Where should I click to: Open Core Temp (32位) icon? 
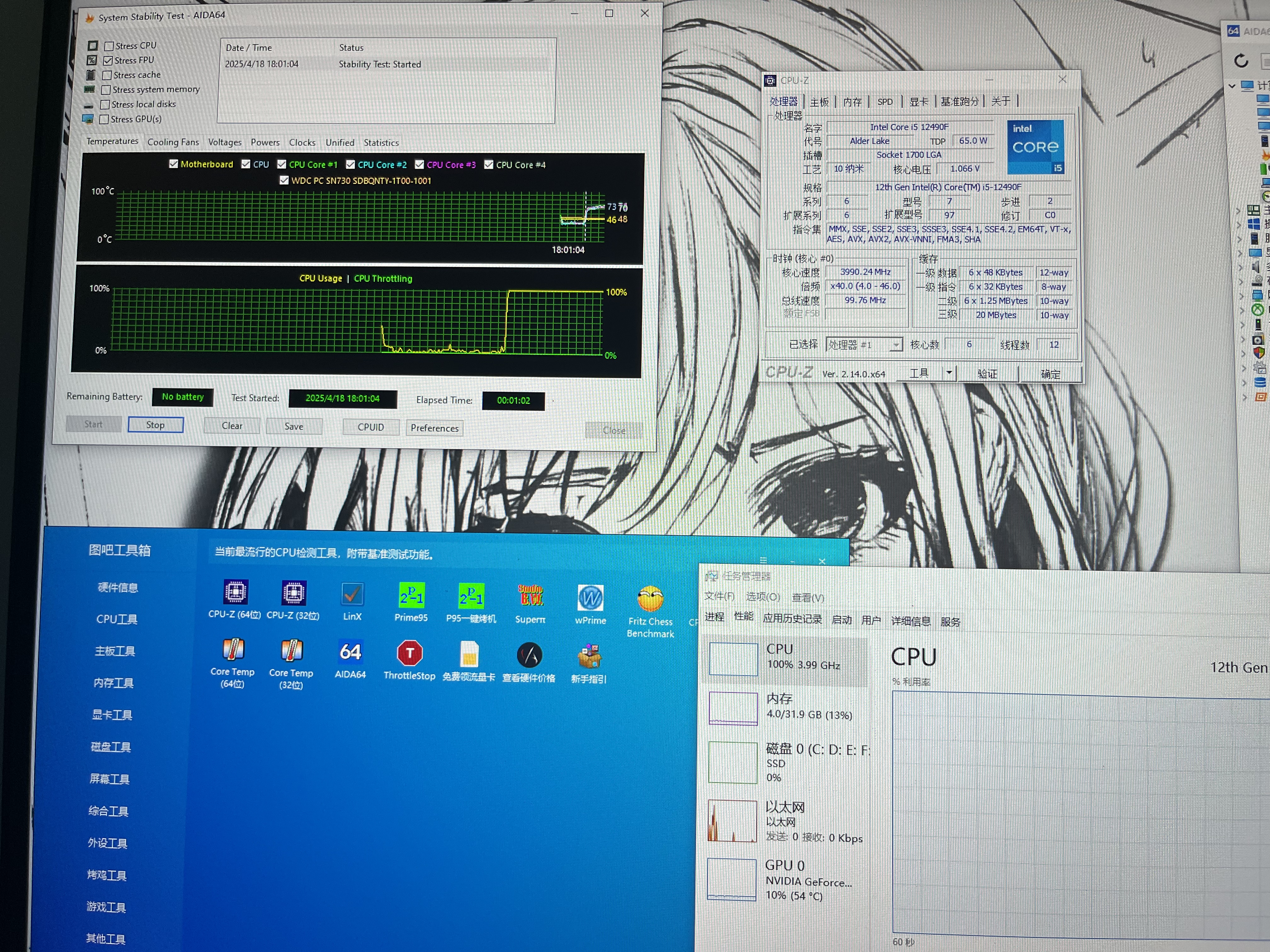(x=291, y=664)
